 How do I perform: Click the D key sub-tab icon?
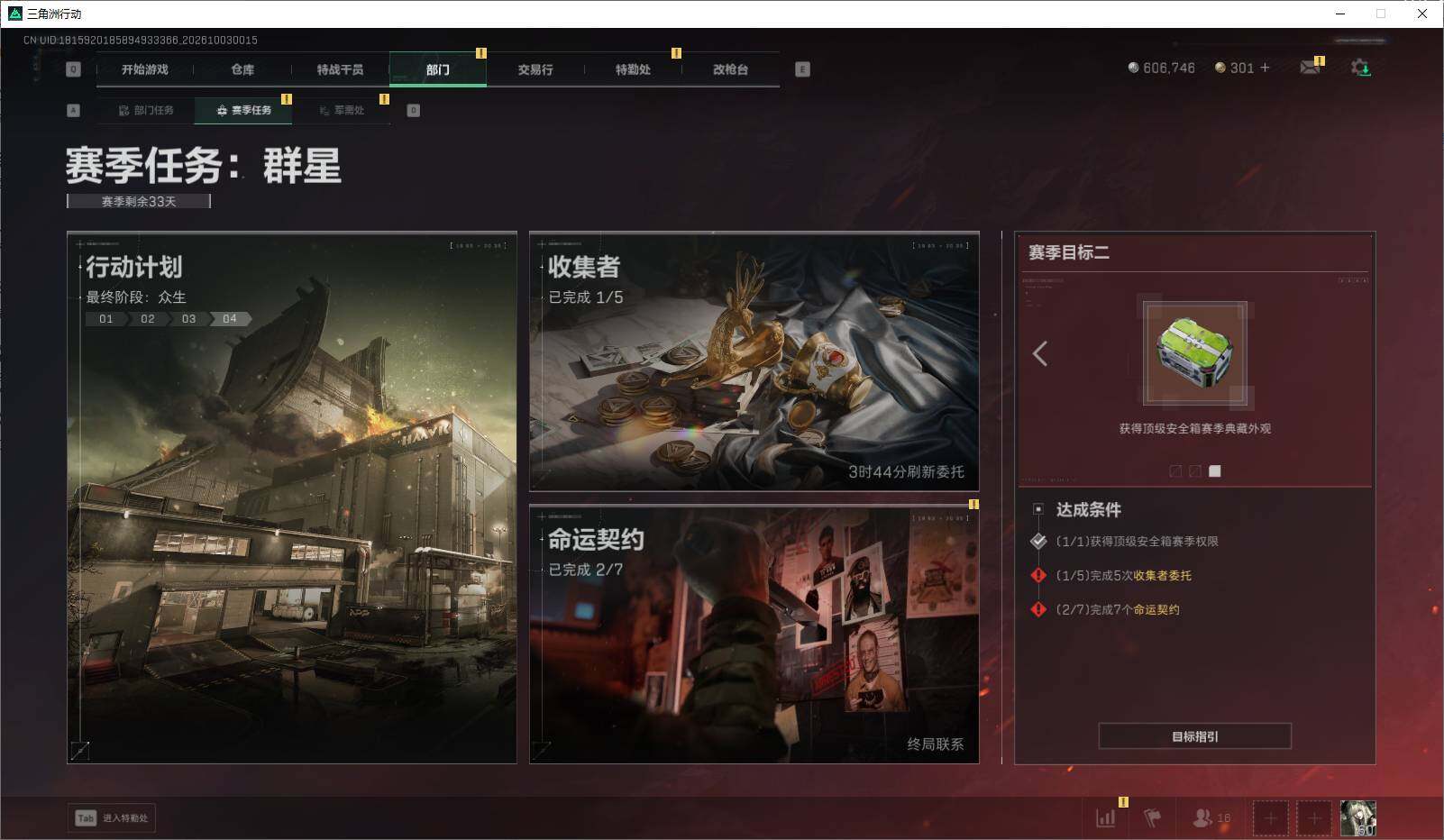[413, 110]
